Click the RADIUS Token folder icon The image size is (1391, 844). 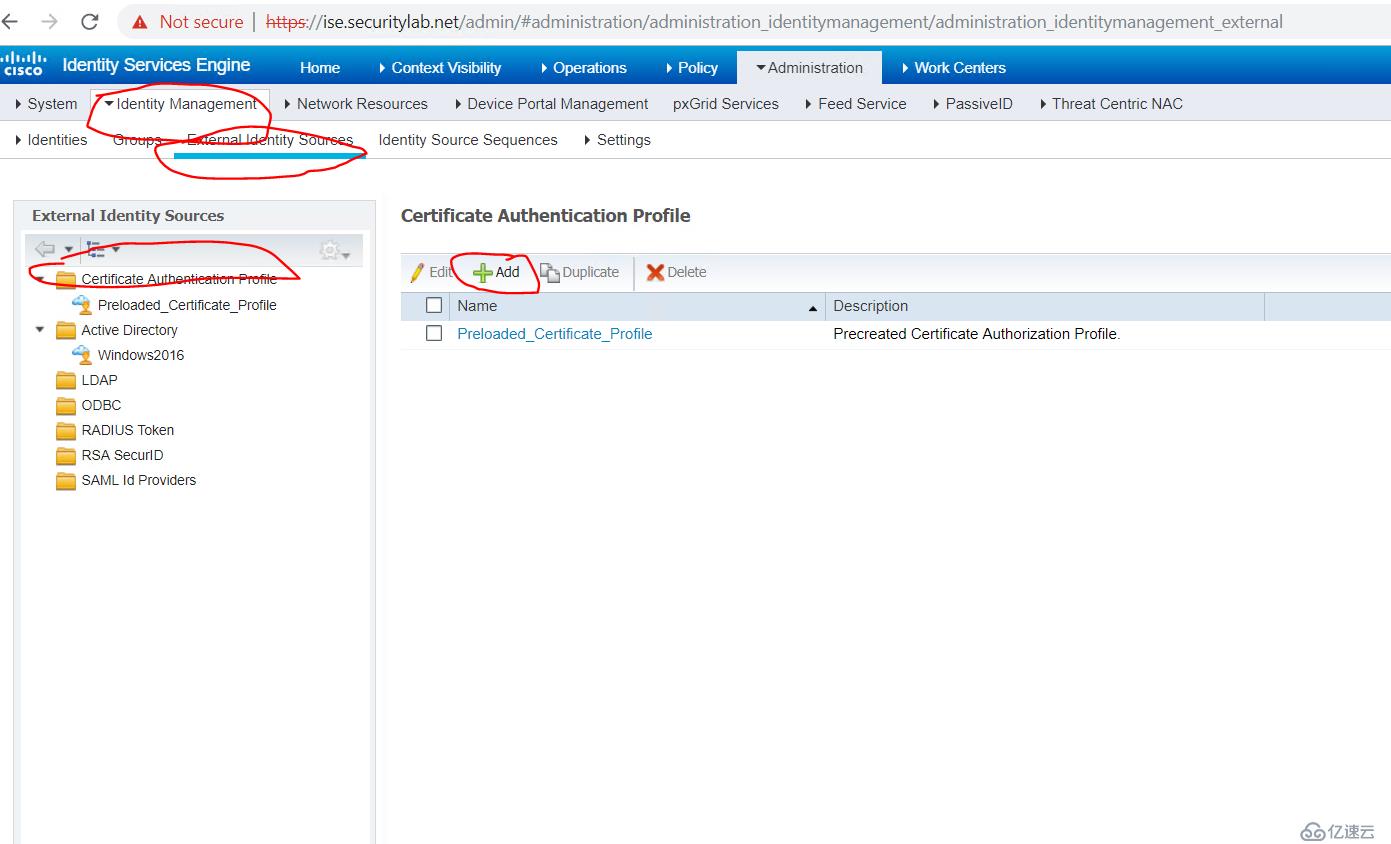66,430
